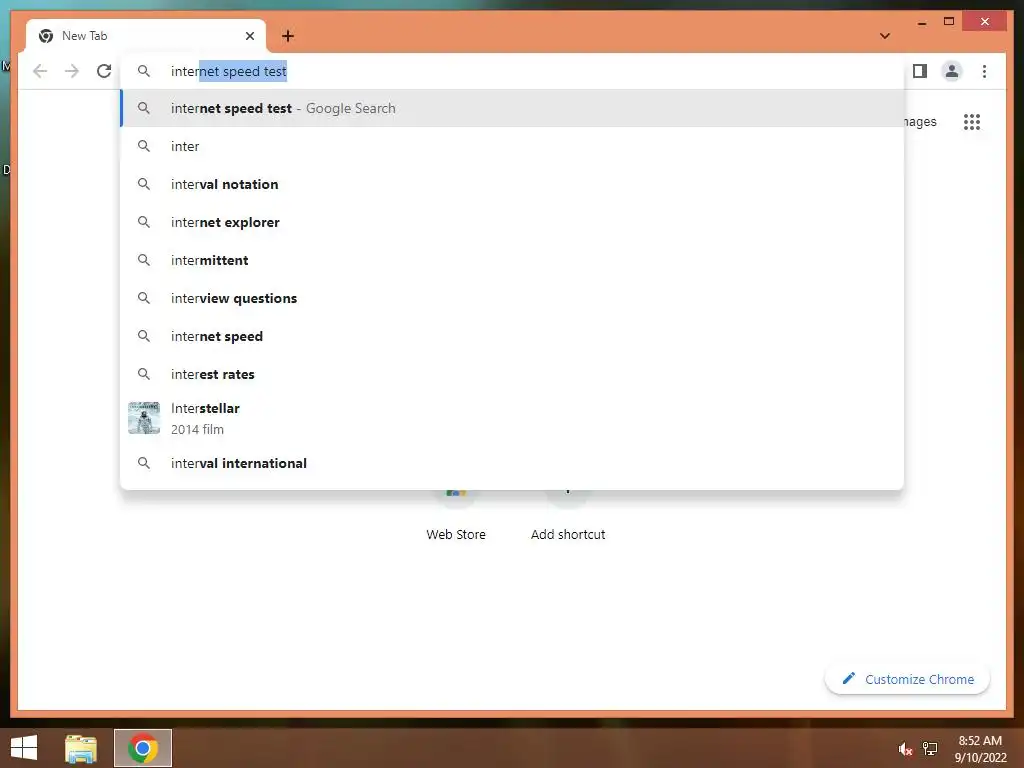Choose the 'intermittent' suggestion
This screenshot has width=1024, height=768.
coord(512,260)
